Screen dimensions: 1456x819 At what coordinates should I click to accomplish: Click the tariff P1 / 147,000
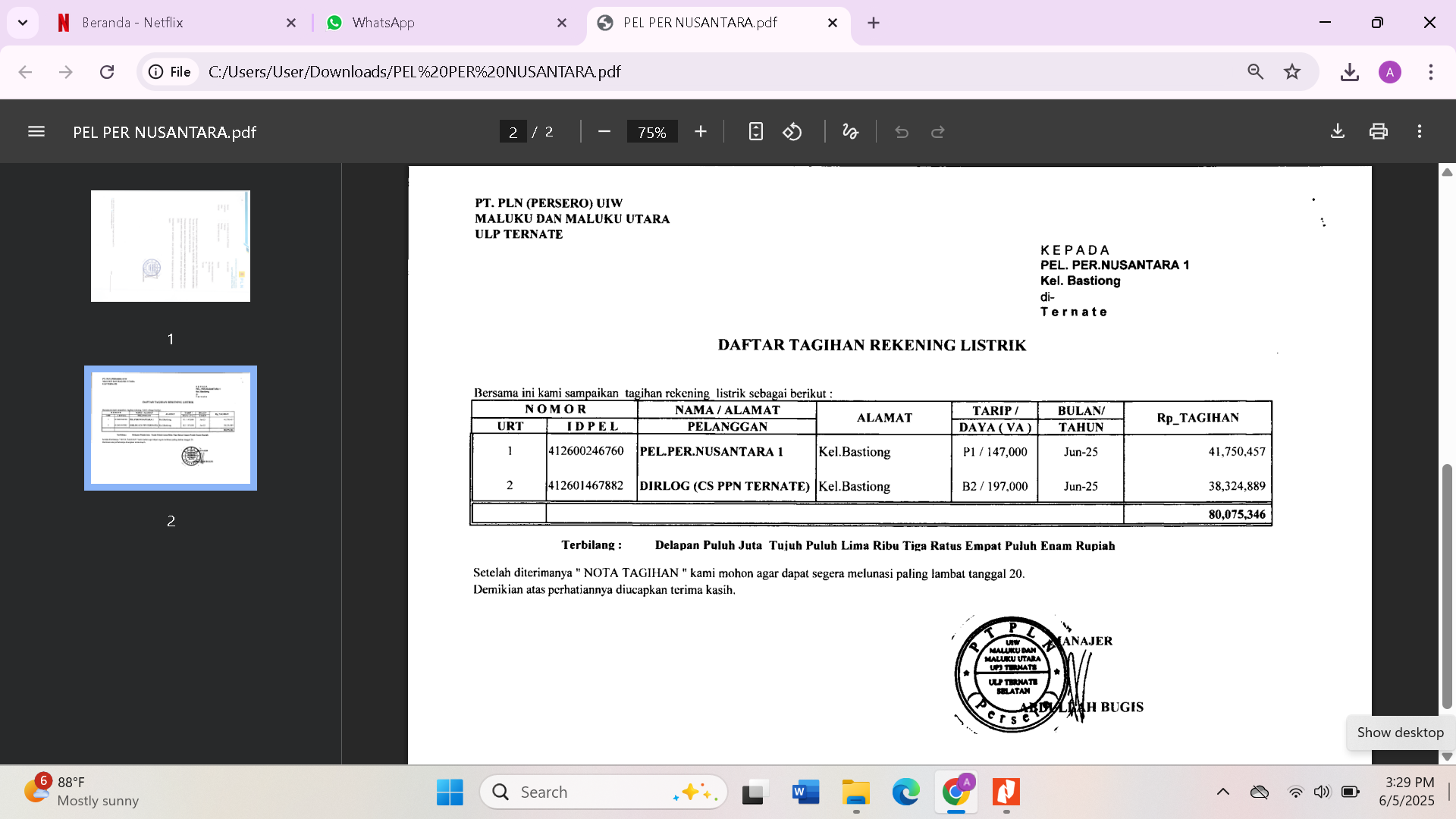pyautogui.click(x=995, y=452)
